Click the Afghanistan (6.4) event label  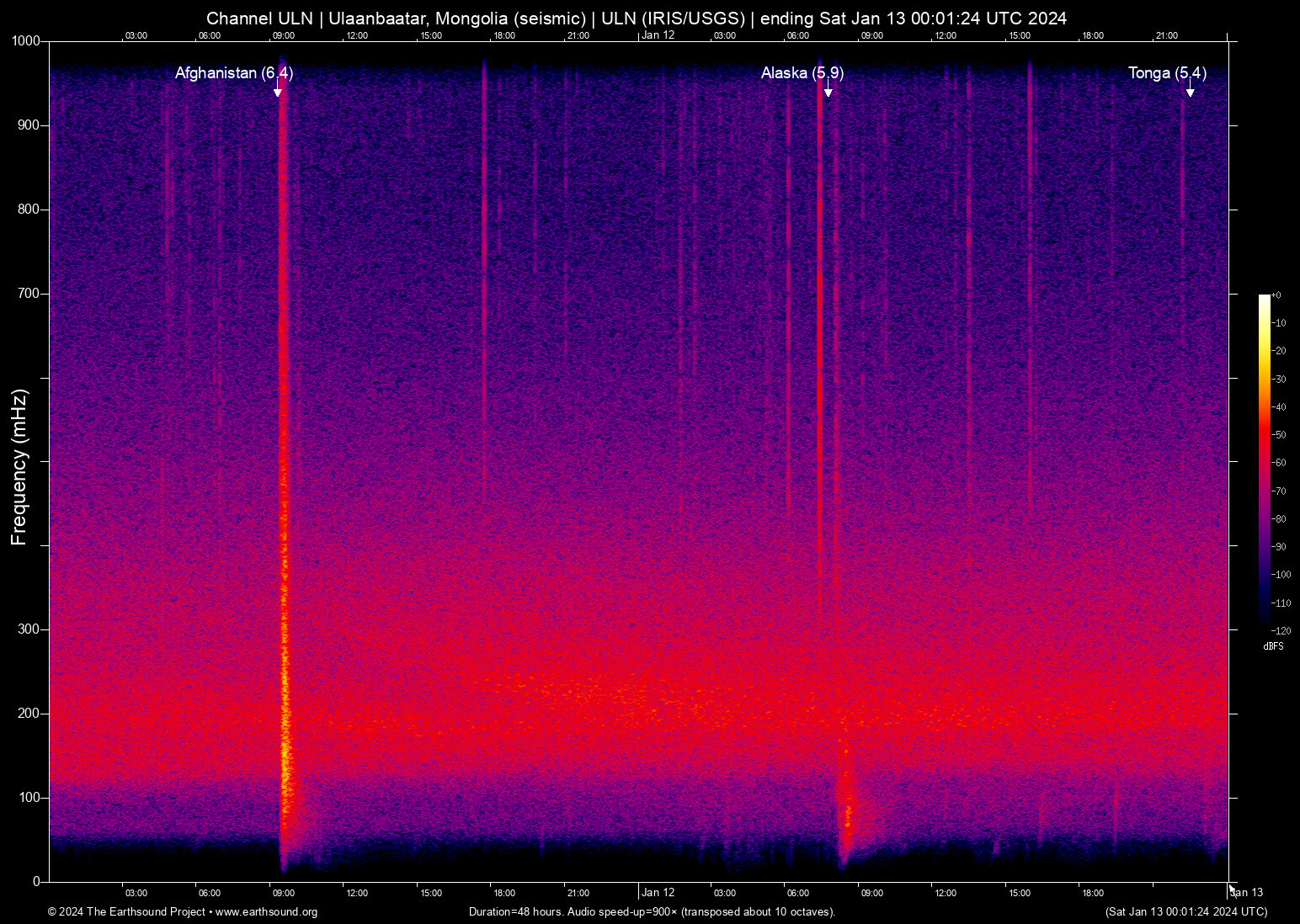233,73
